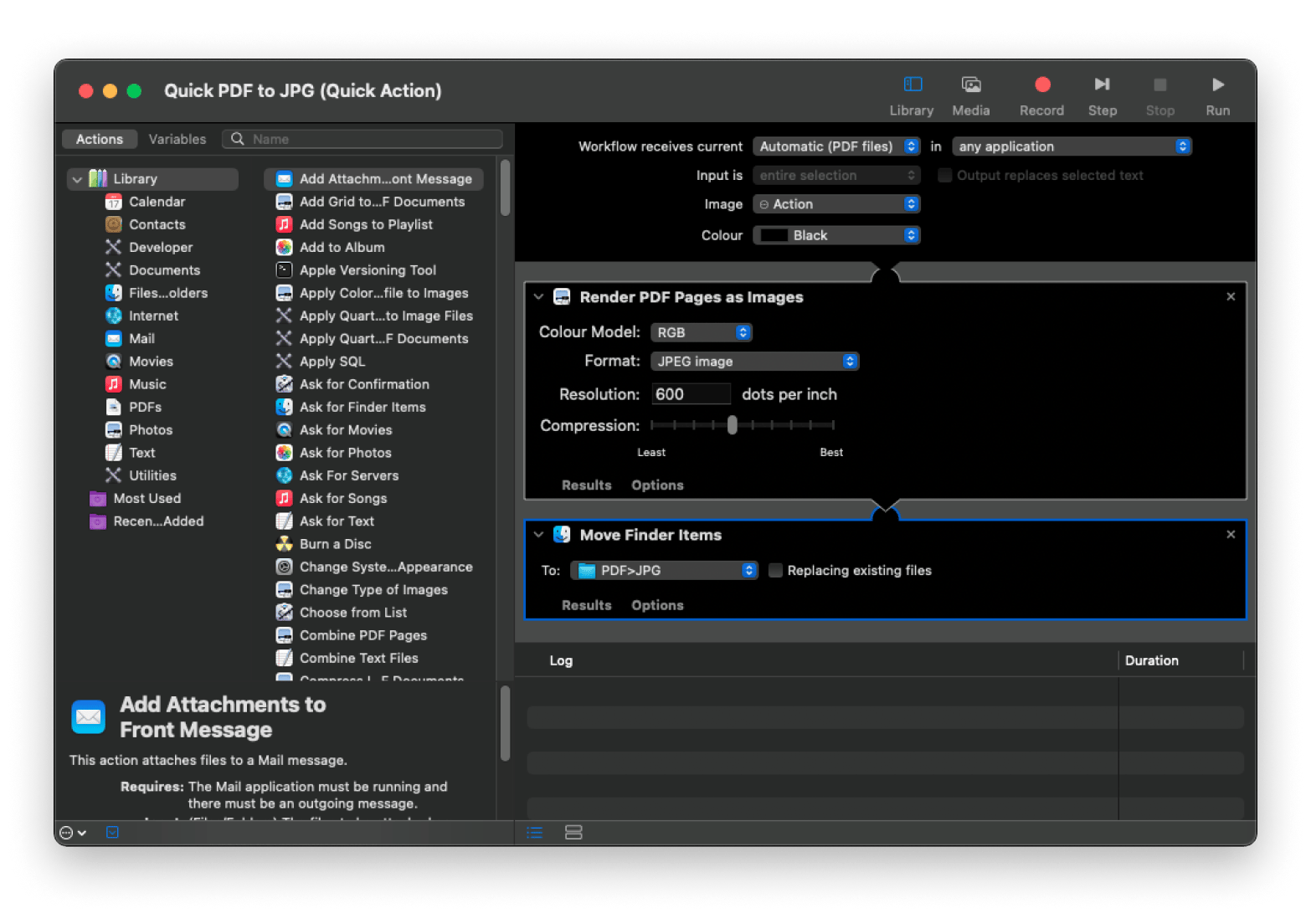
Task: Open the Media browser icon
Action: pyautogui.click(x=970, y=85)
